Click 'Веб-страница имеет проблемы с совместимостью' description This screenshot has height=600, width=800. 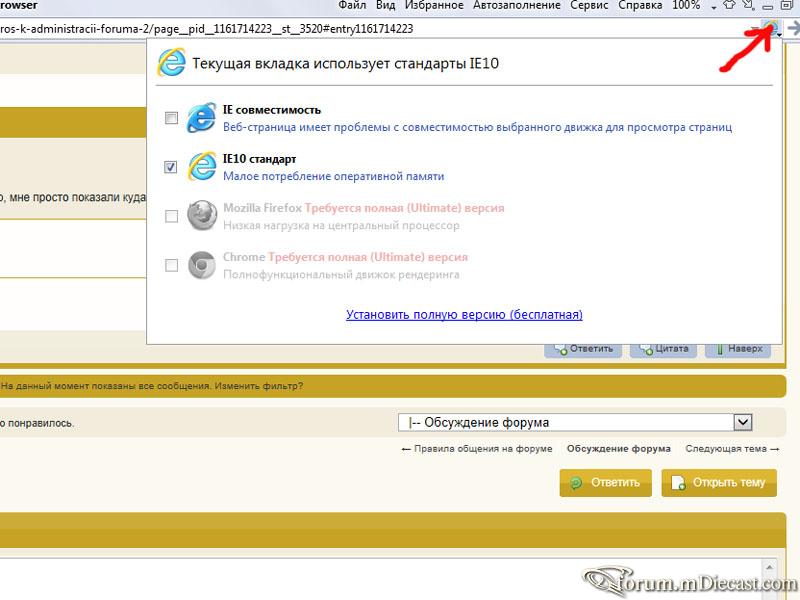(x=478, y=127)
